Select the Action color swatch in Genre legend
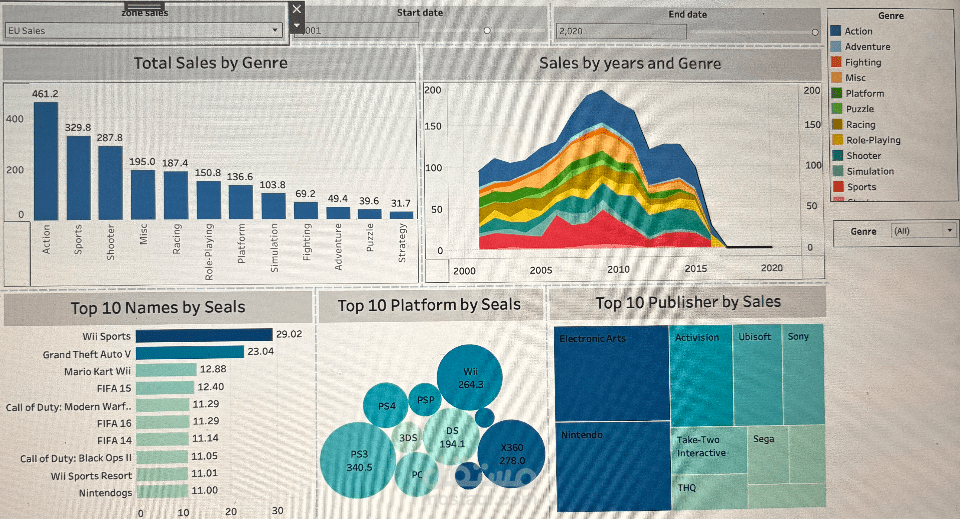 pyautogui.click(x=836, y=31)
